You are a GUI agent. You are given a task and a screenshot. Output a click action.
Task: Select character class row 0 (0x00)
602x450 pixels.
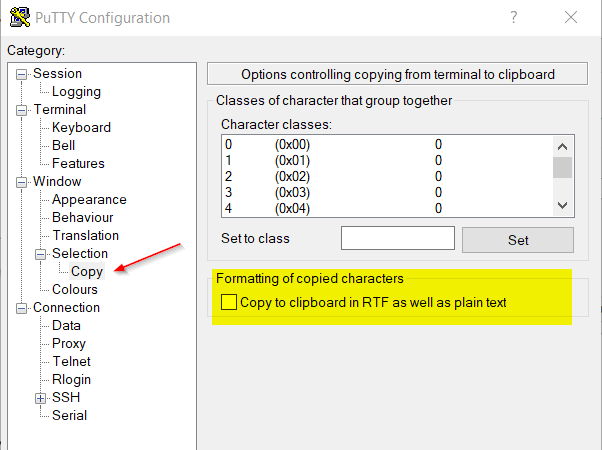pyautogui.click(x=387, y=144)
